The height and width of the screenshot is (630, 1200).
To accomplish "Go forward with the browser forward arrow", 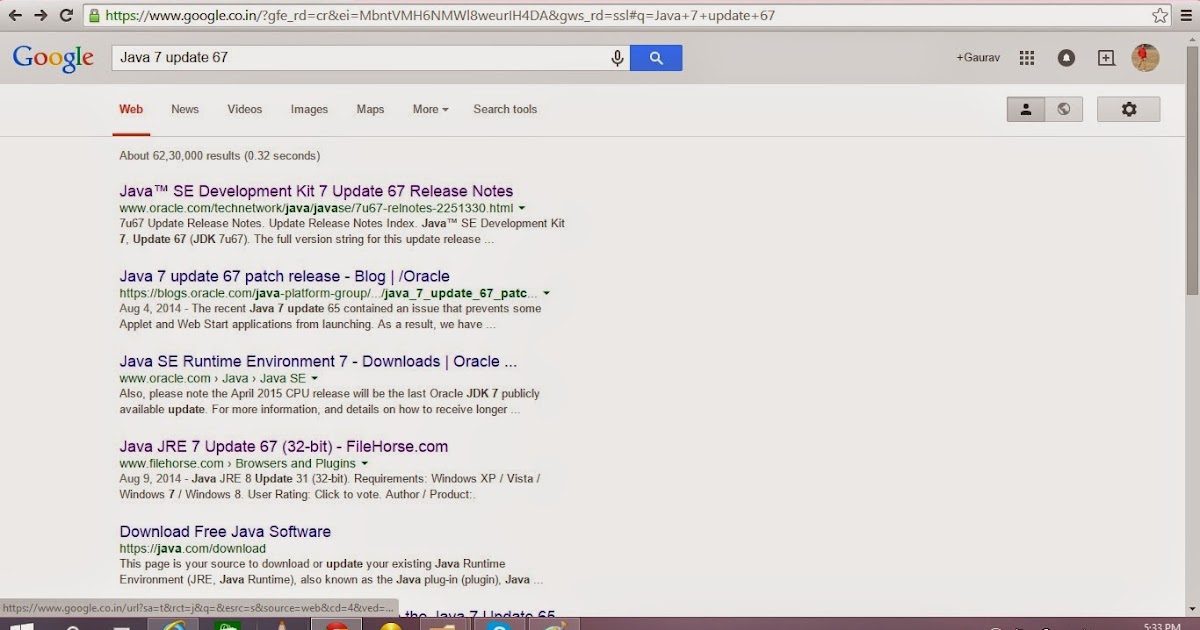I will [40, 15].
